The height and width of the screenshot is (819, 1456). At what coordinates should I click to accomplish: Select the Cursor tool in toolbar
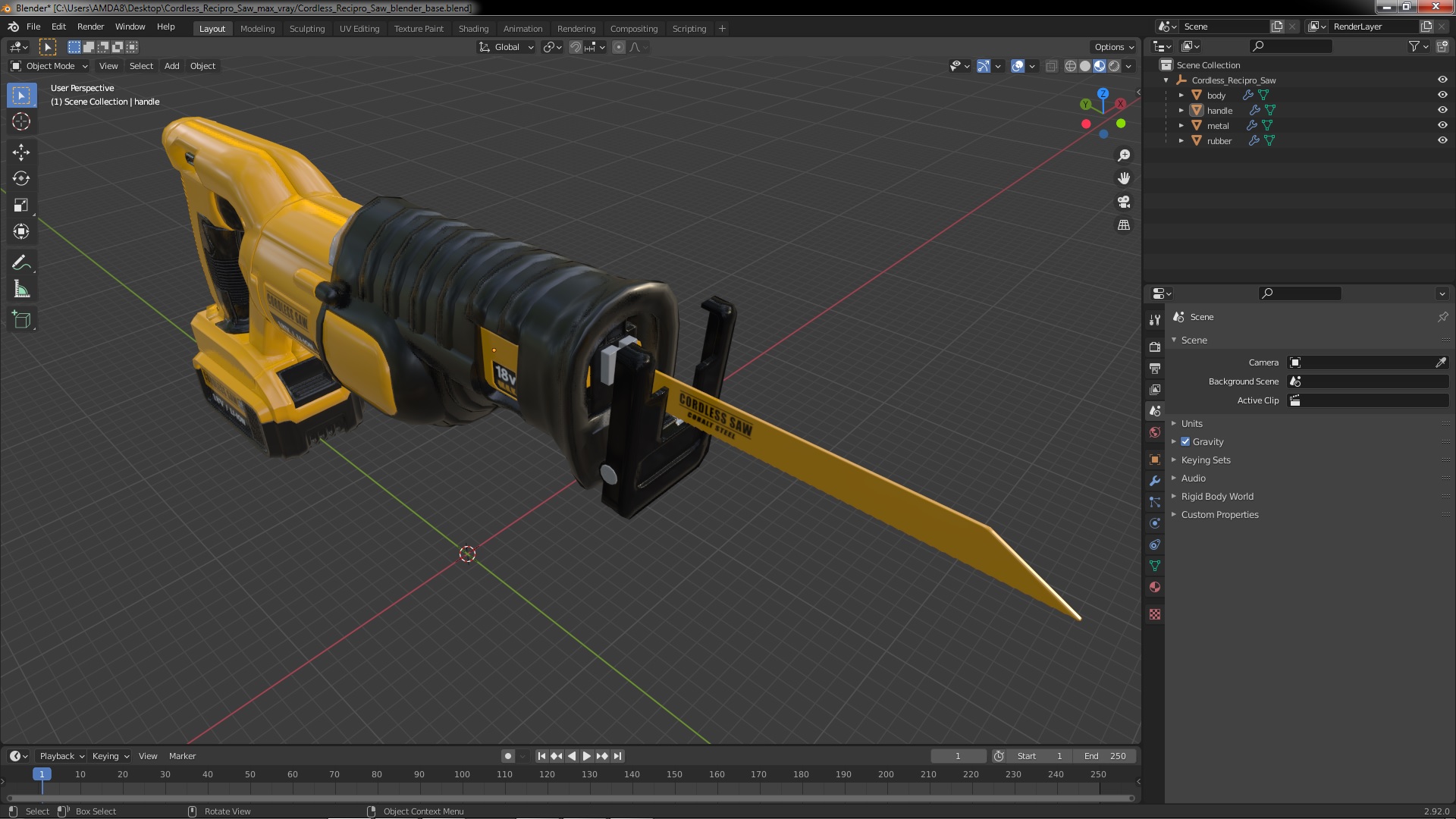coord(21,121)
